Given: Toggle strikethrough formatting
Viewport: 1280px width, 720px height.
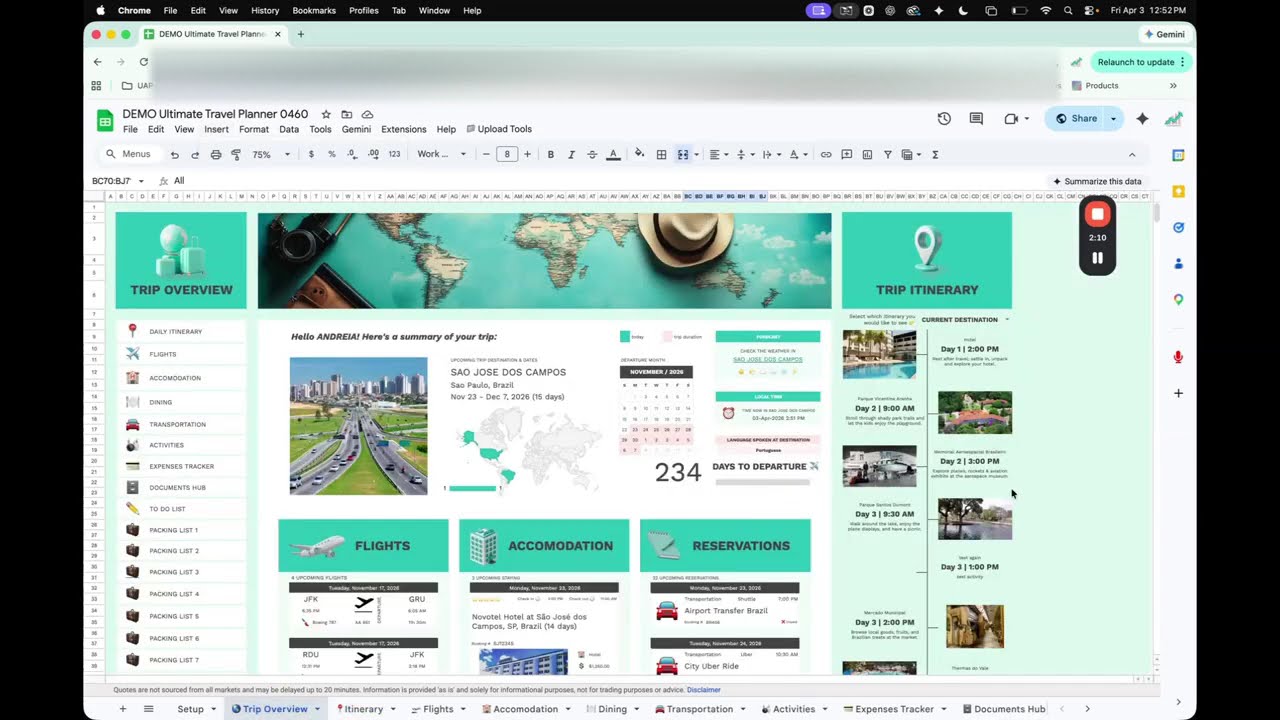Looking at the screenshot, I should tap(592, 155).
